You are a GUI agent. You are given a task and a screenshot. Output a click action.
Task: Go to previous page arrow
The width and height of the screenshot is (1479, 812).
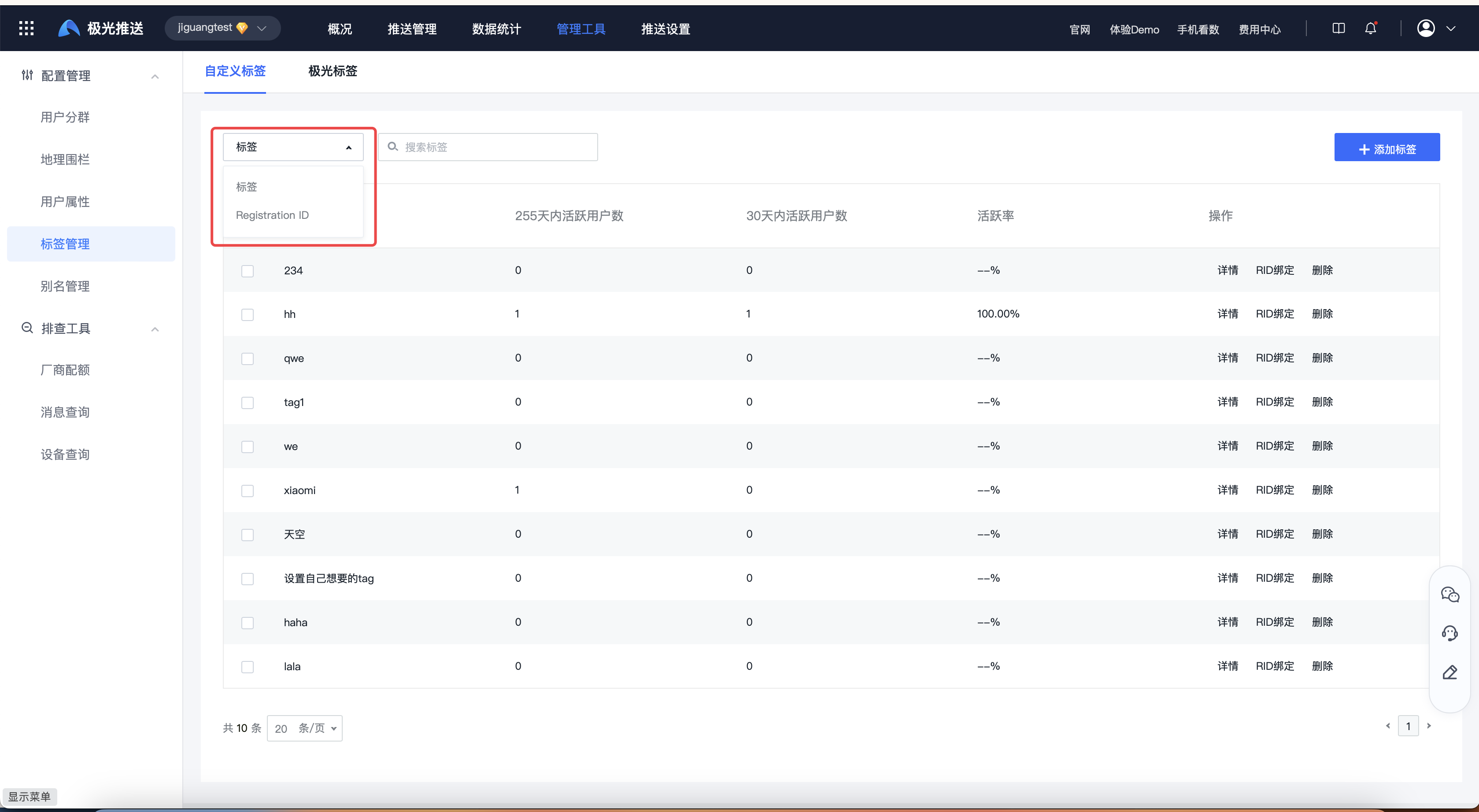pyautogui.click(x=1388, y=726)
